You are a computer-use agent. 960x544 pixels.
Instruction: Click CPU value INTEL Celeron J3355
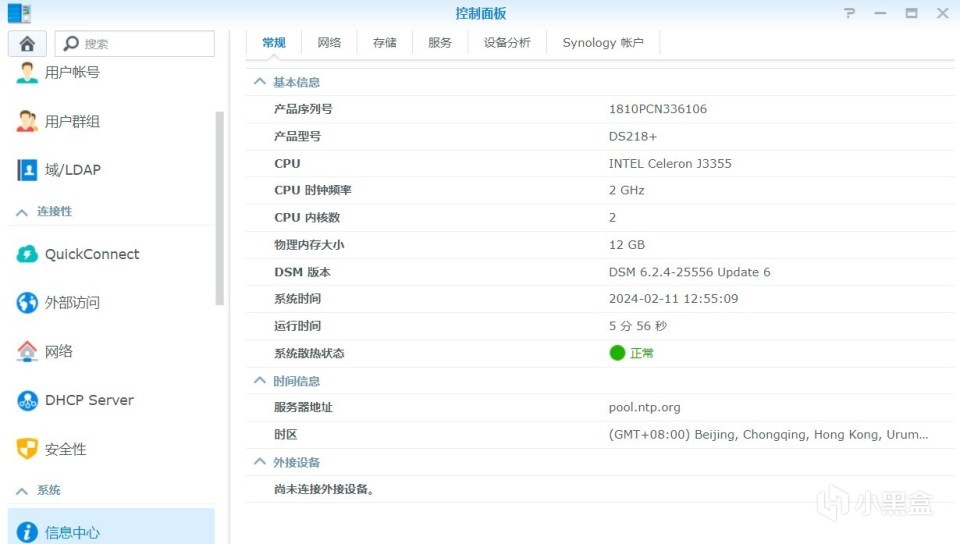(x=670, y=163)
